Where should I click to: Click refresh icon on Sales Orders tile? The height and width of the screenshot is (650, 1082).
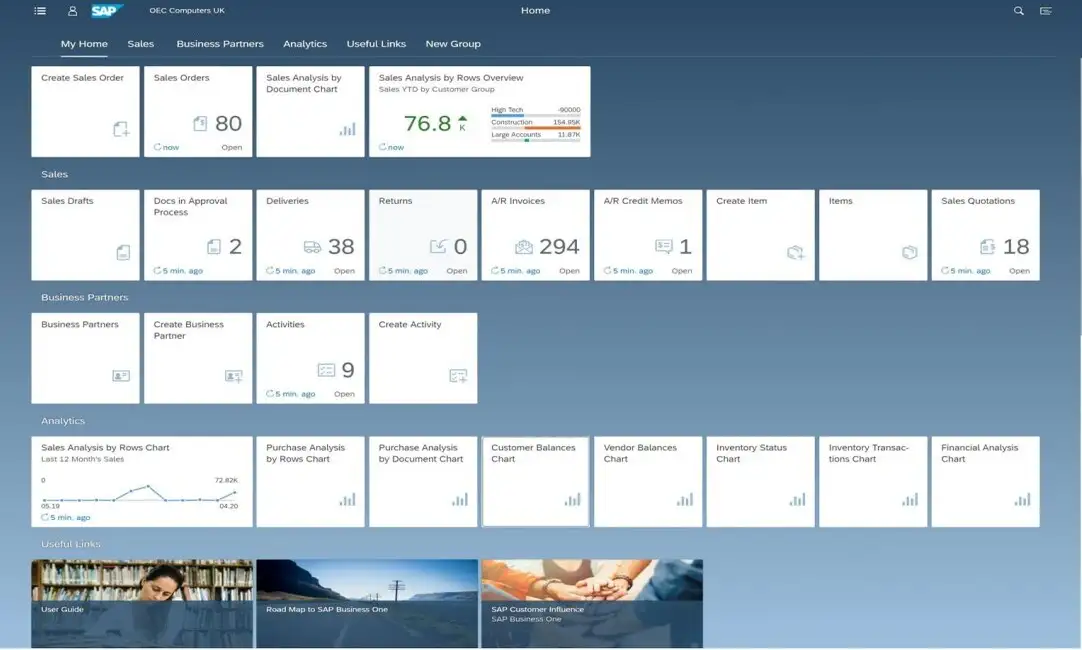tap(157, 147)
